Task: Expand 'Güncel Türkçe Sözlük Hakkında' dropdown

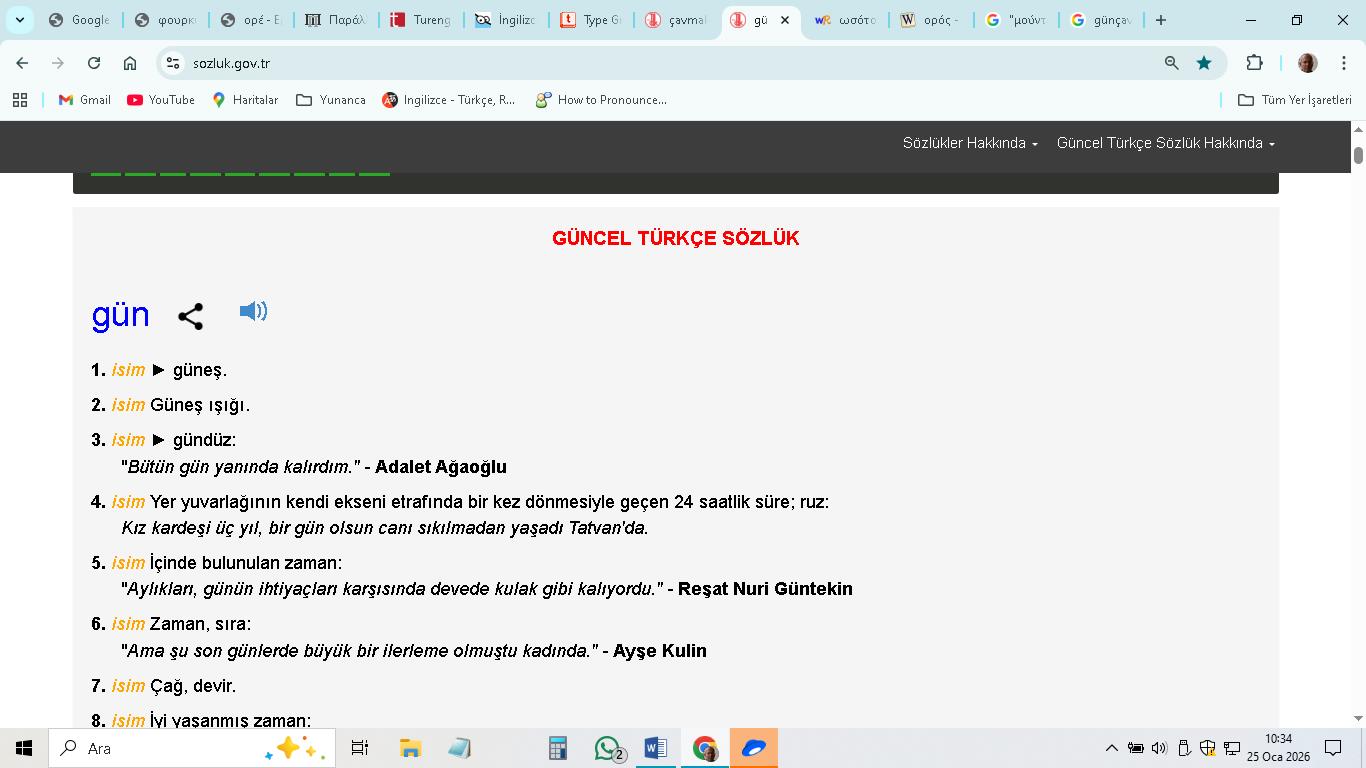Action: [x=1165, y=143]
